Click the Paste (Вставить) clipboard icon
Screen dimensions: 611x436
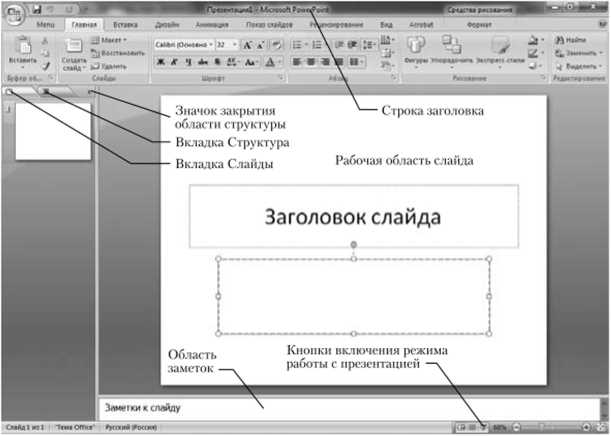(23, 47)
